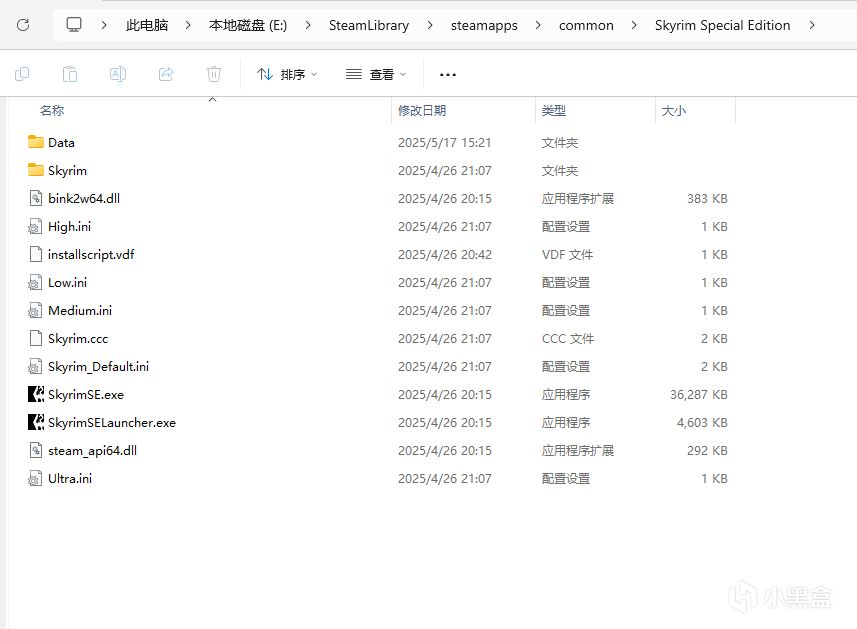The image size is (857, 629).
Task: Click the Data folder name
Action: pos(61,143)
